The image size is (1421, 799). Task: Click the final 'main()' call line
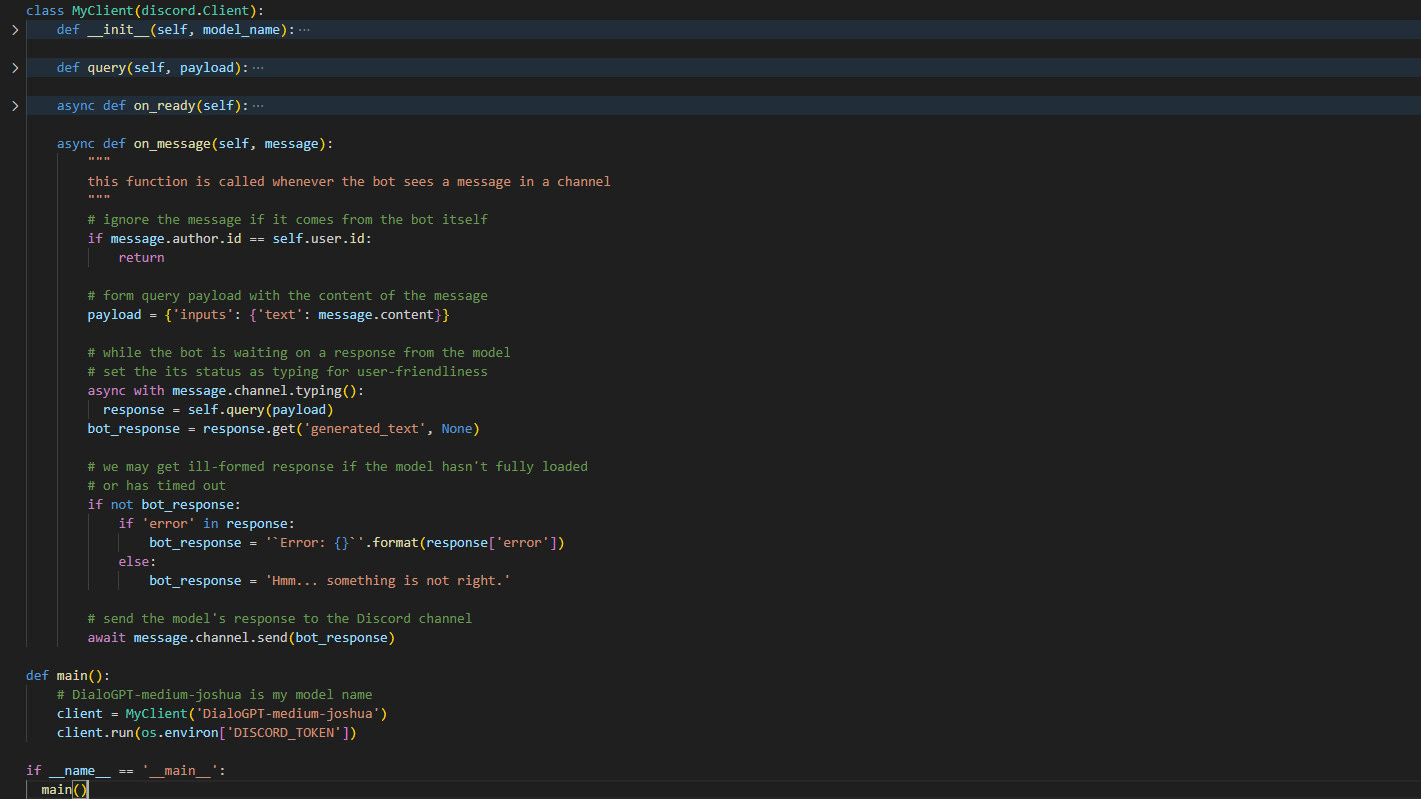pos(65,790)
